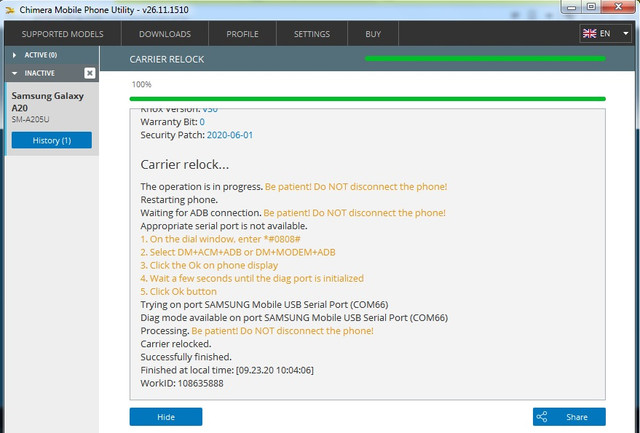The height and width of the screenshot is (433, 640).
Task: Click the header Carrier Relock progress bar
Action: (485, 59)
